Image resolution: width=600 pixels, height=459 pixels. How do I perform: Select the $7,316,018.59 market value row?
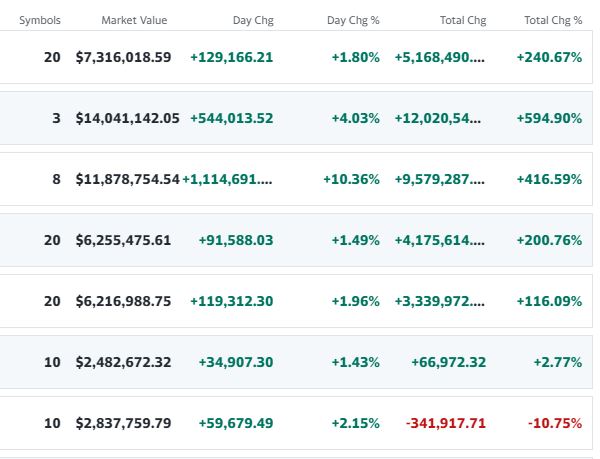pos(123,57)
